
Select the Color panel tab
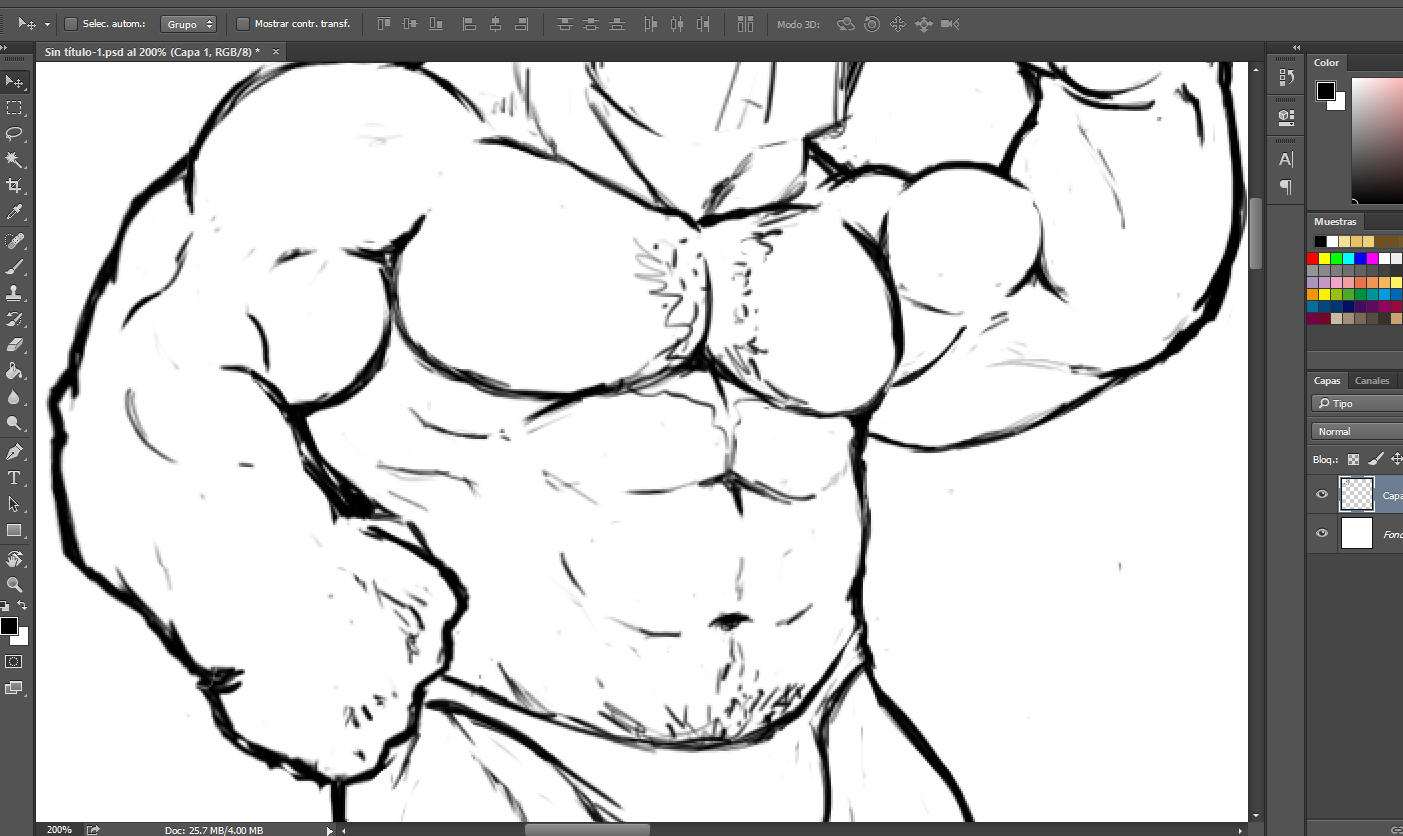[1326, 63]
